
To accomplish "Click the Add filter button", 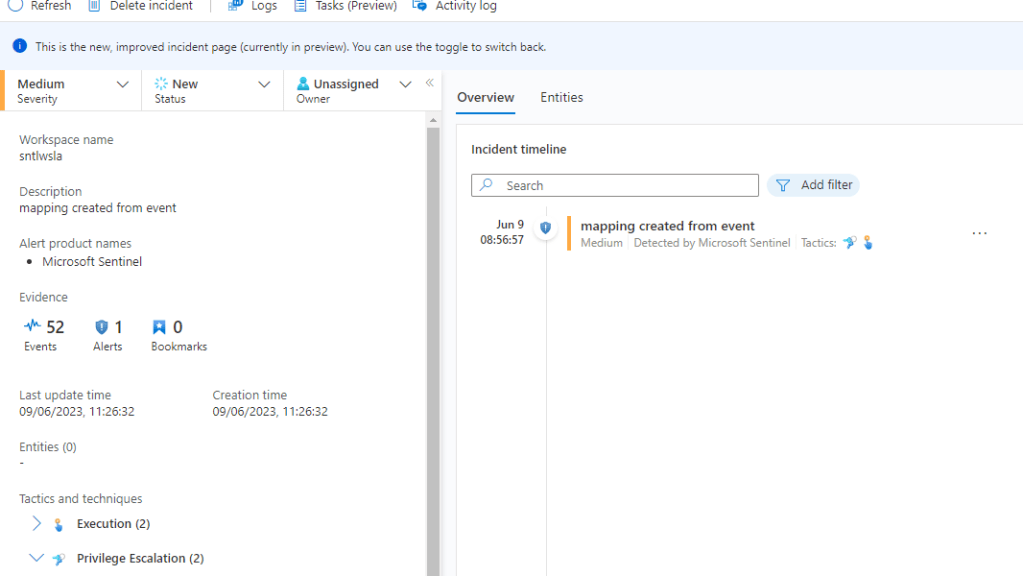I will click(x=813, y=185).
